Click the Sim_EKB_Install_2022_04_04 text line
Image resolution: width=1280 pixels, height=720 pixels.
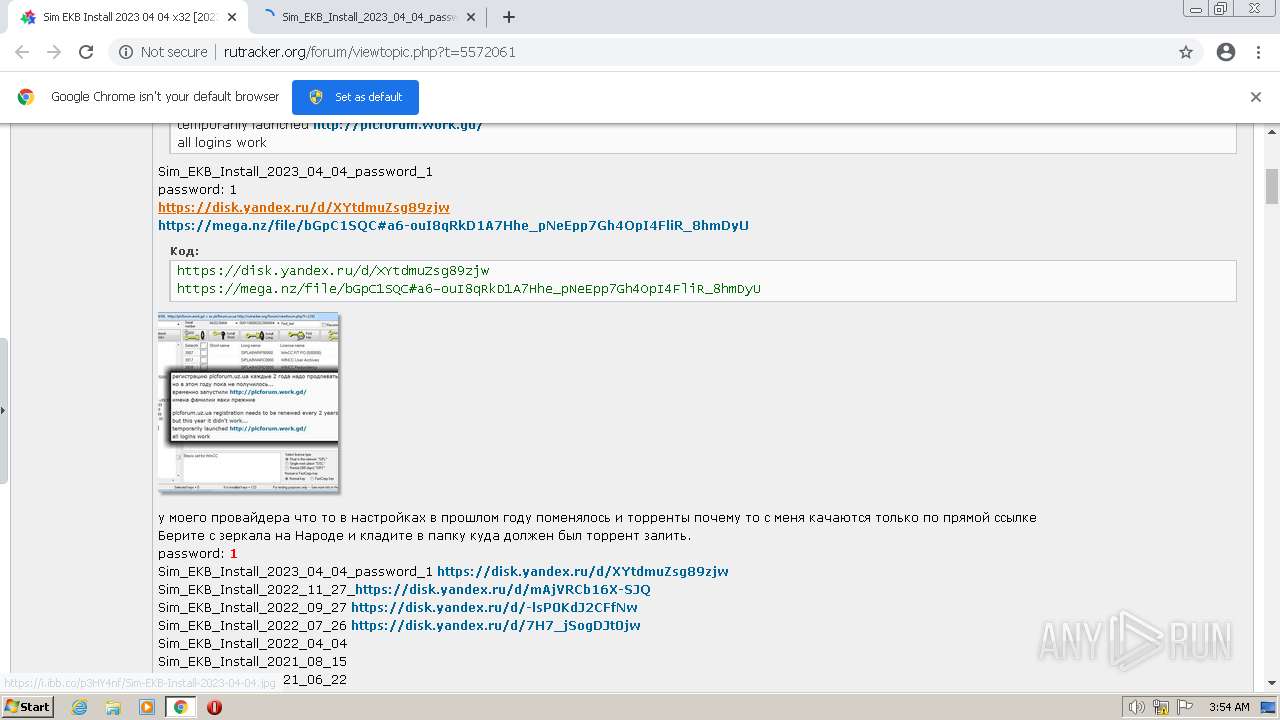253,643
